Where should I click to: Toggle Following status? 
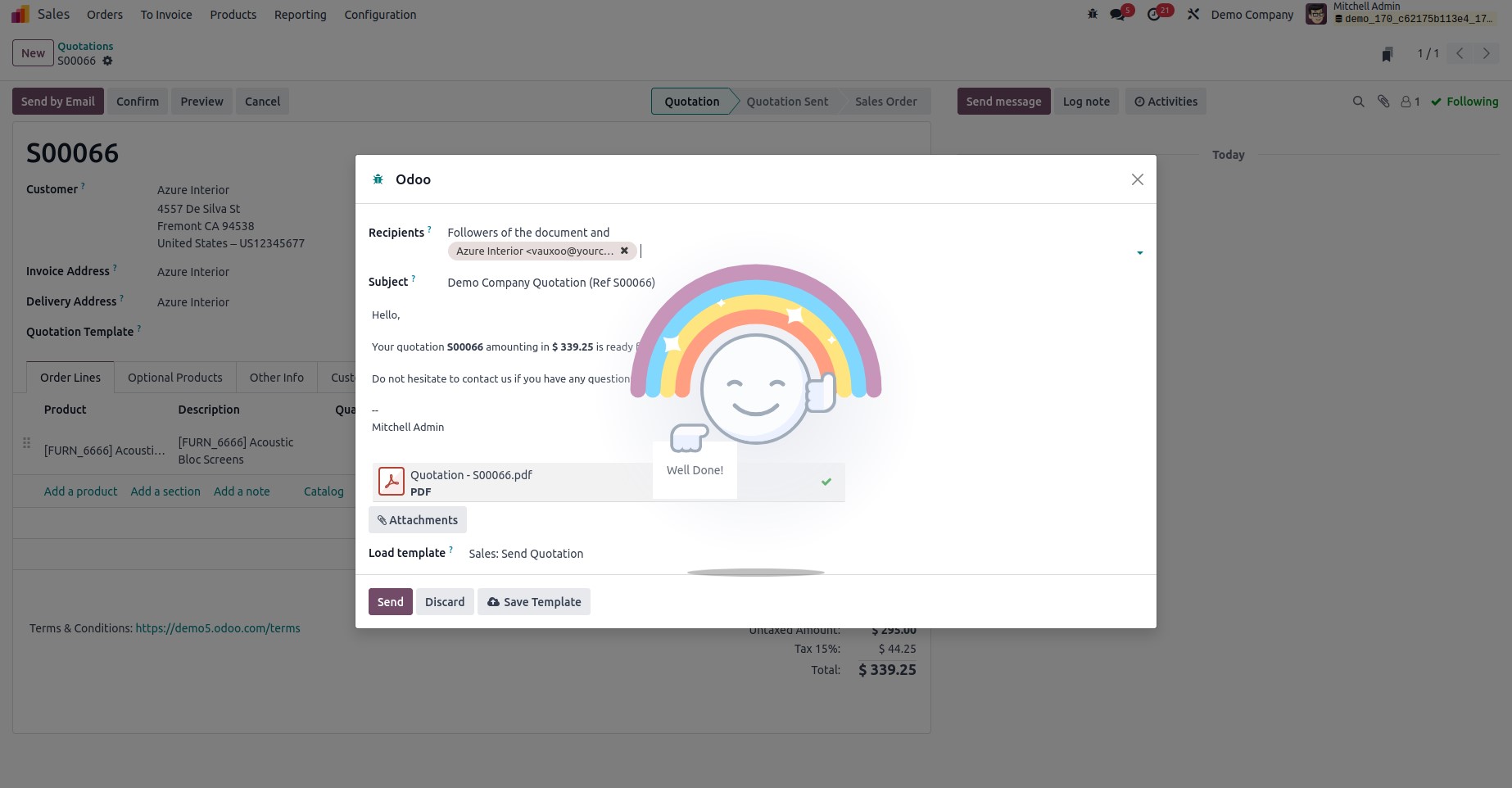(1464, 102)
